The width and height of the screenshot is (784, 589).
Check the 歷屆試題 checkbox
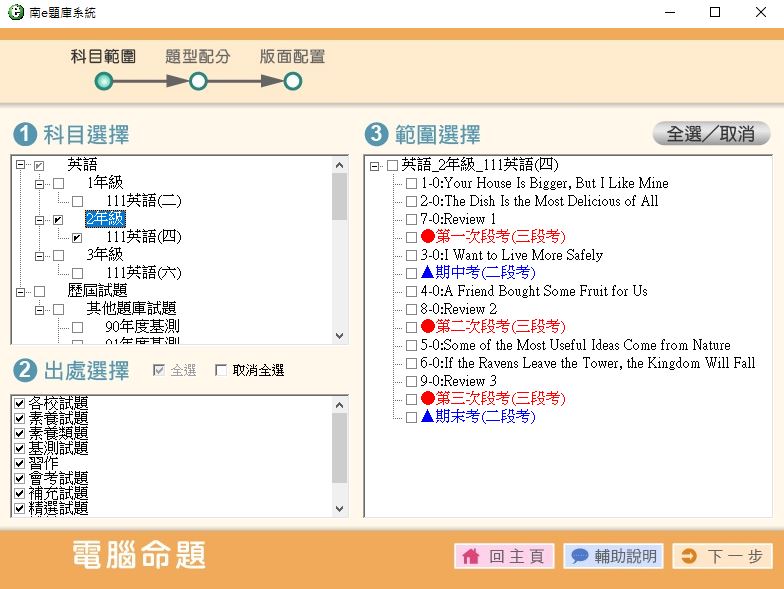tap(40, 292)
